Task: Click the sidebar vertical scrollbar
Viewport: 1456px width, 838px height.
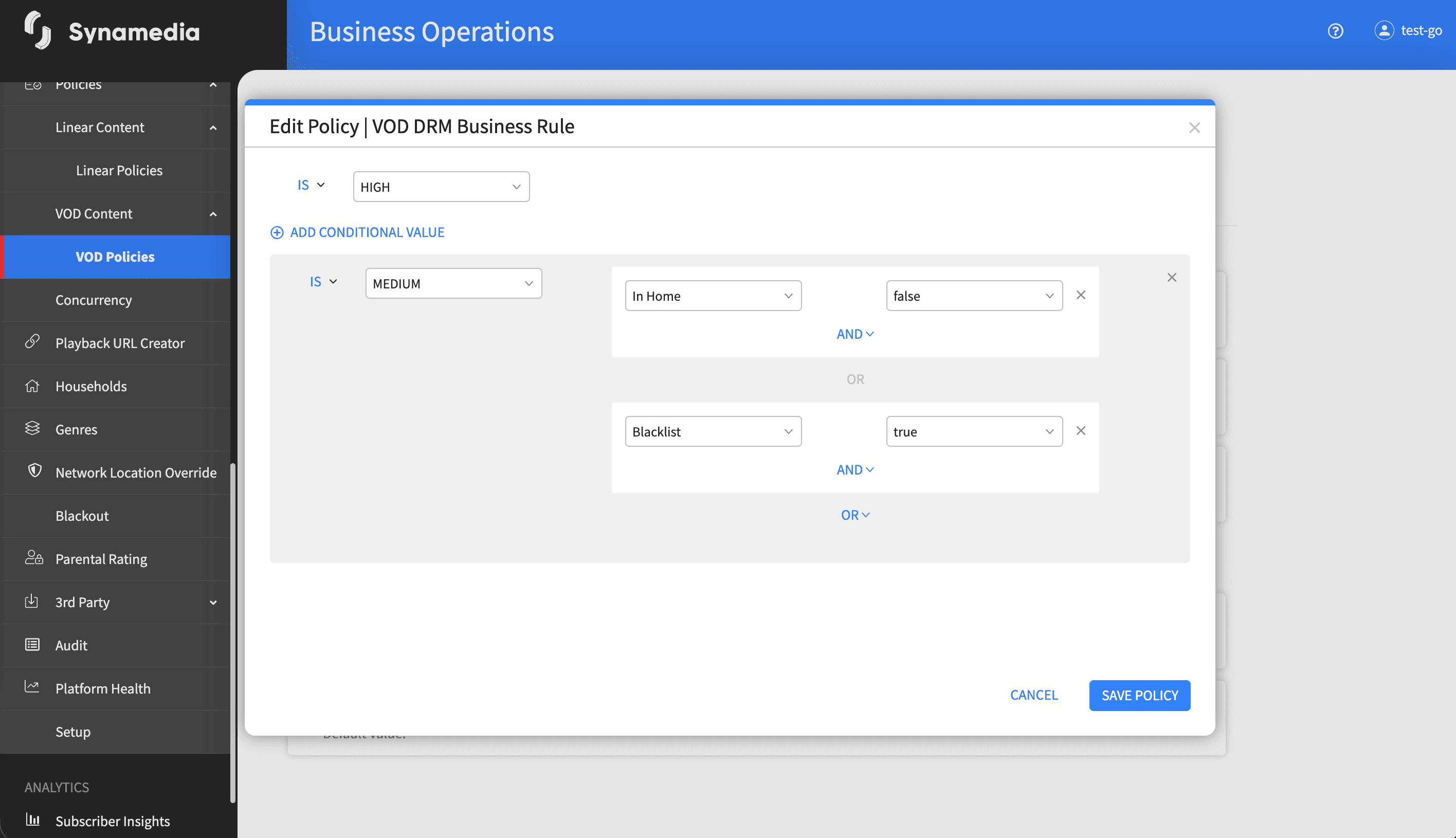Action: (232, 632)
